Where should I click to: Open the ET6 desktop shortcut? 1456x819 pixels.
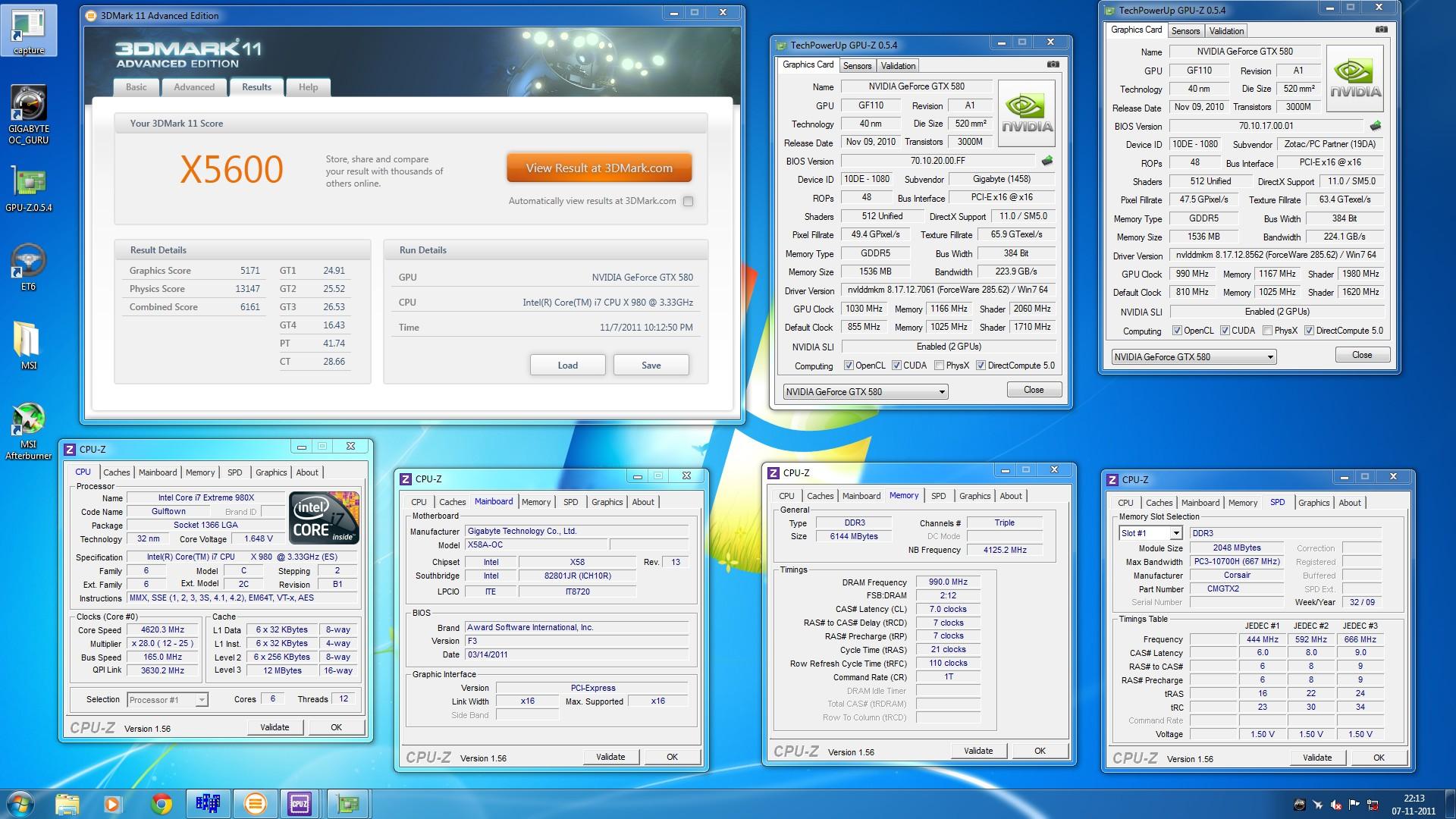29,268
